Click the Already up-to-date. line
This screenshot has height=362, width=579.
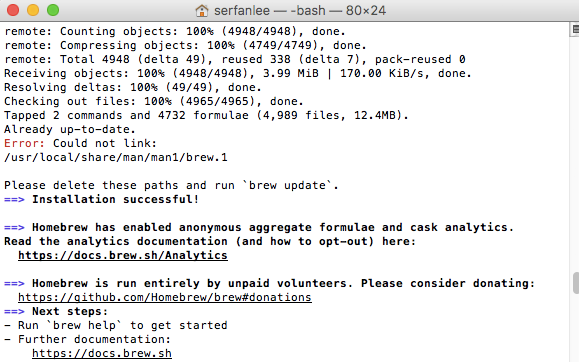pyautogui.click(x=70, y=129)
